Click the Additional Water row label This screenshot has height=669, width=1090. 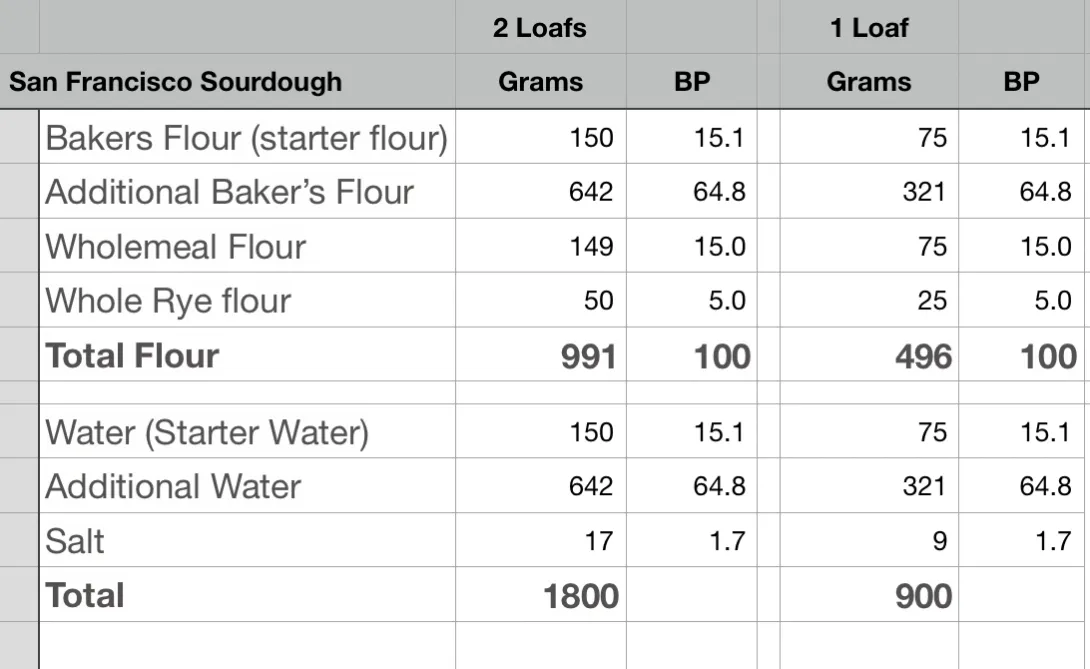173,486
